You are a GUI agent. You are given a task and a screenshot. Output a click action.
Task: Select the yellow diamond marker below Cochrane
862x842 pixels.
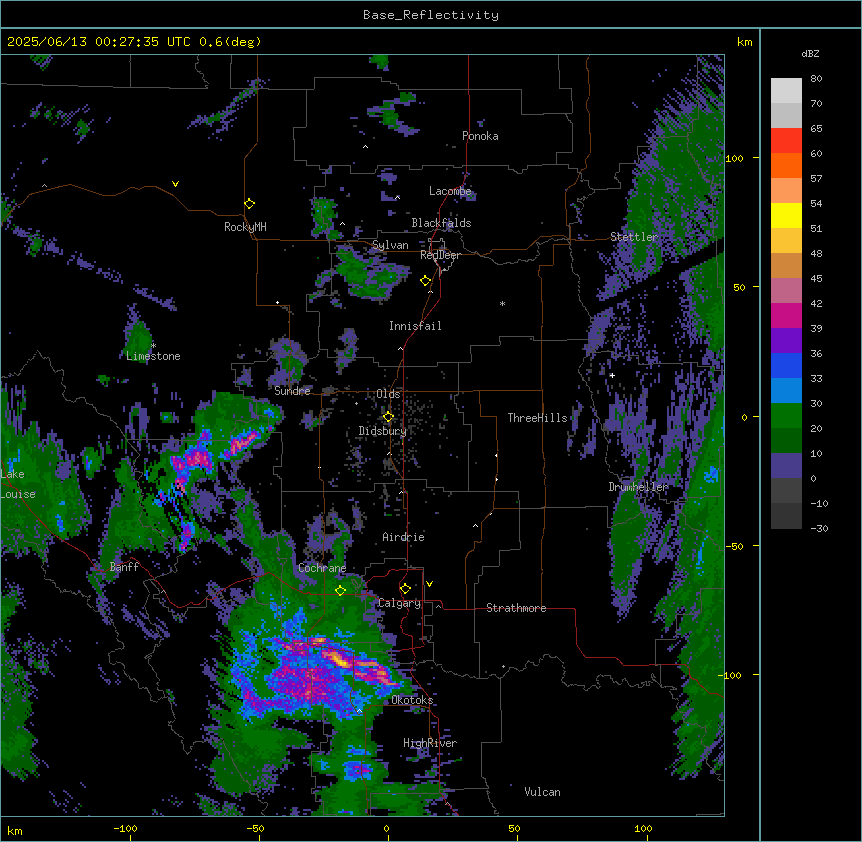[x=340, y=590]
